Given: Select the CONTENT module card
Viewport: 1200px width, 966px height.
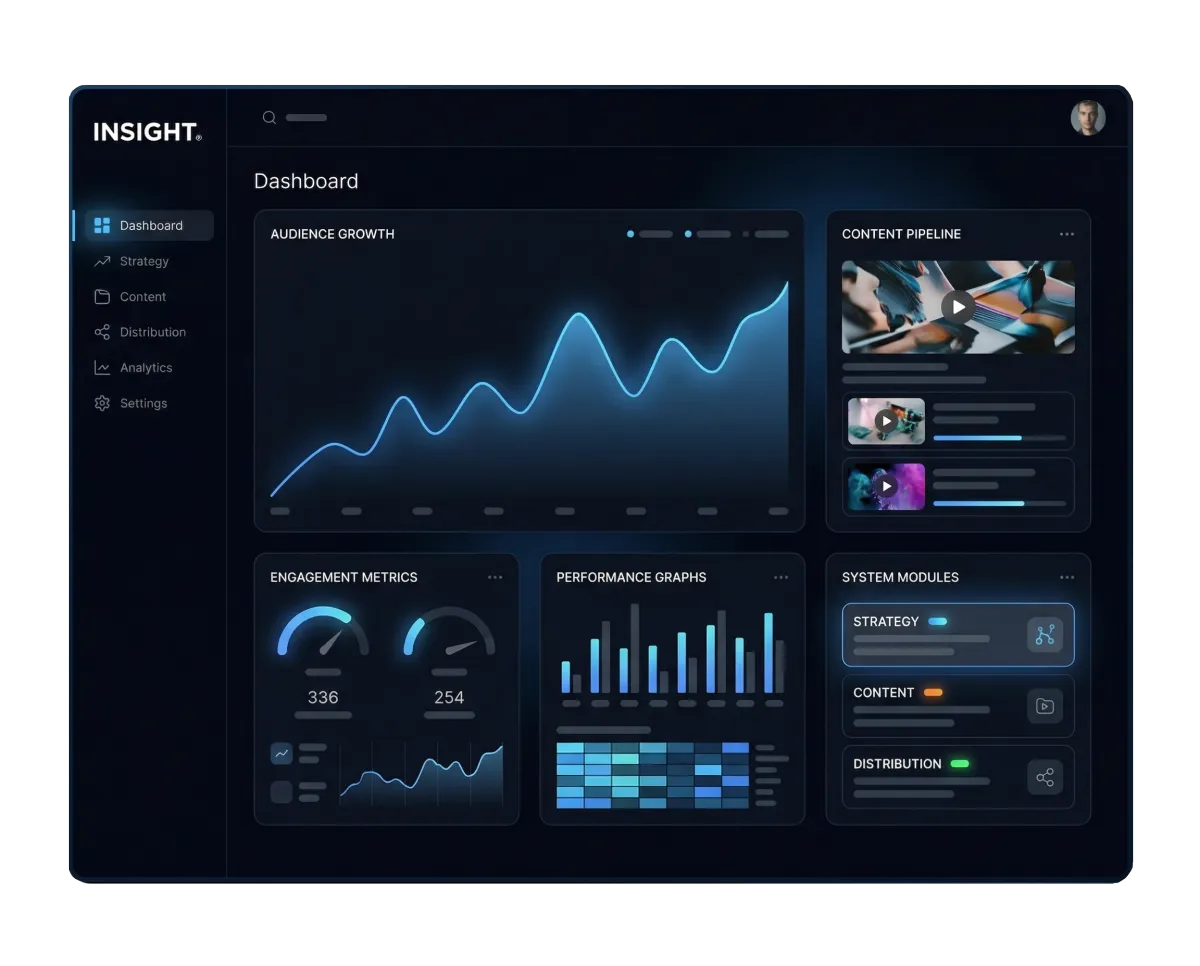Looking at the screenshot, I should click(x=958, y=706).
